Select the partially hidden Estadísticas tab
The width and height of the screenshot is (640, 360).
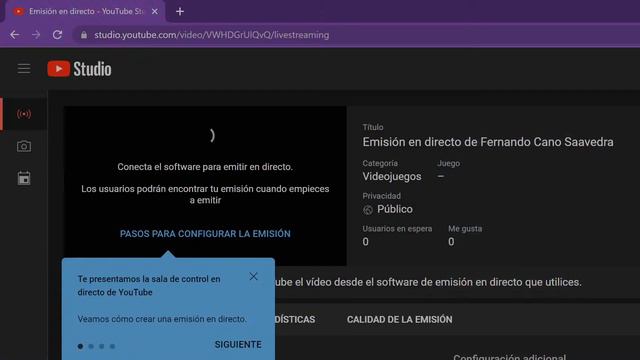(295, 320)
